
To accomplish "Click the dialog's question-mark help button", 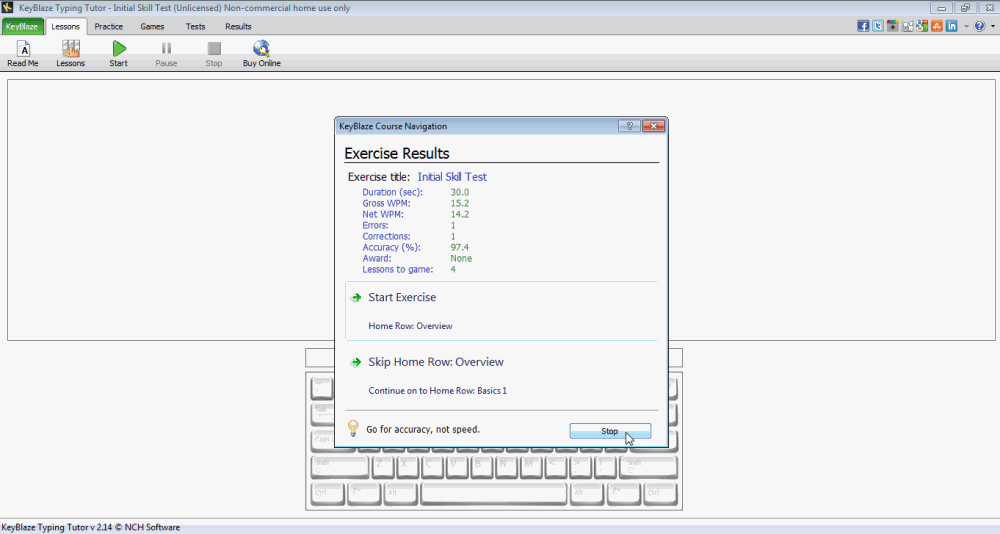I will (629, 126).
